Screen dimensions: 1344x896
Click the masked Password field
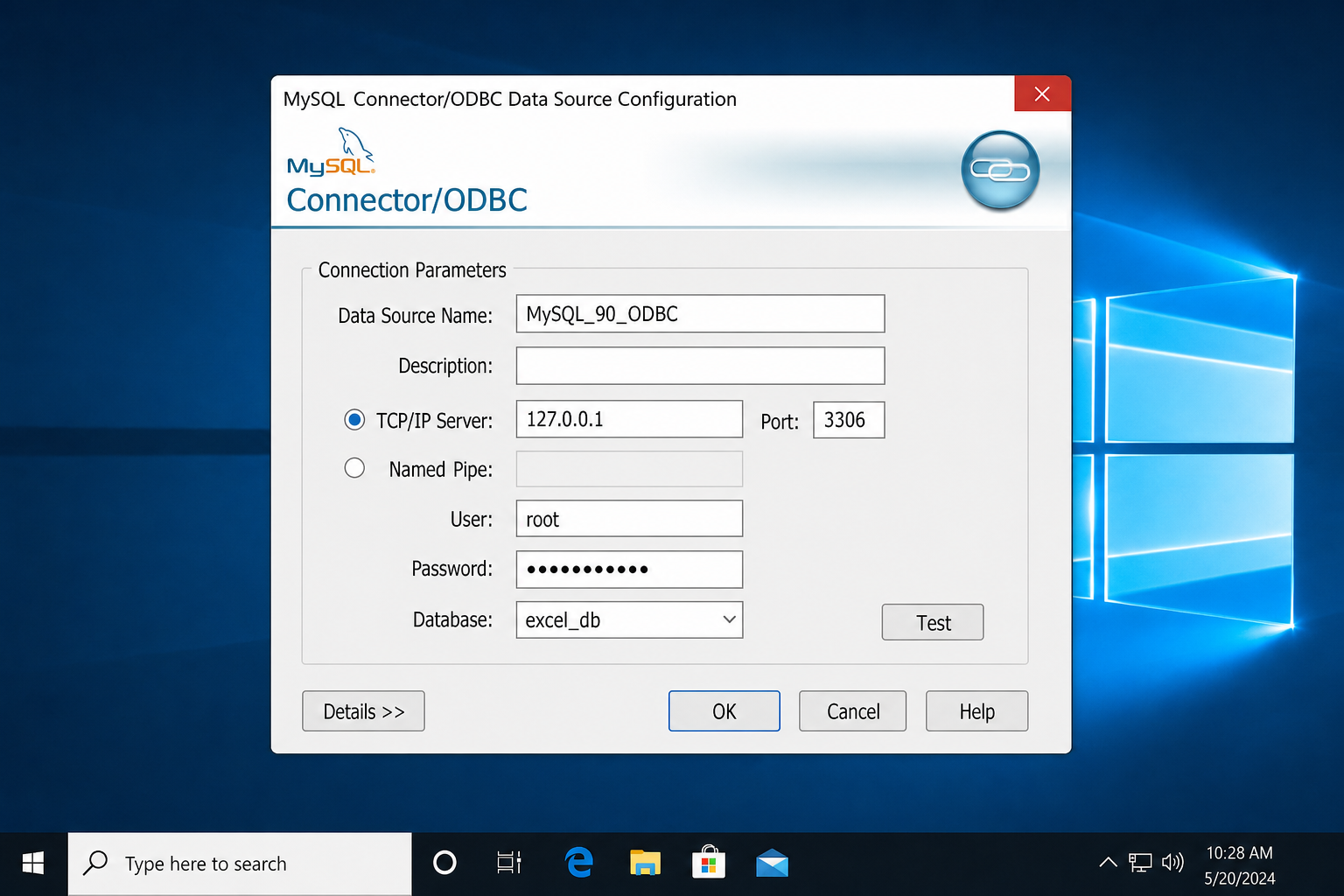coord(629,570)
